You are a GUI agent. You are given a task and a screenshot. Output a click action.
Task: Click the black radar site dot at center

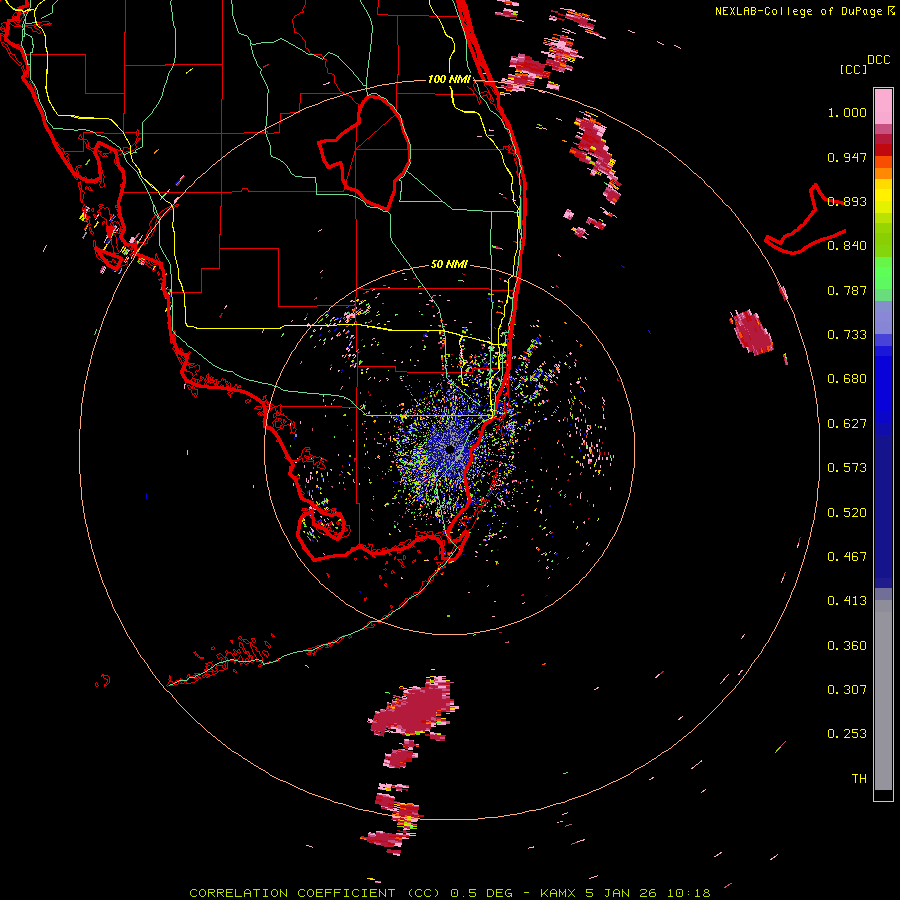tap(450, 449)
